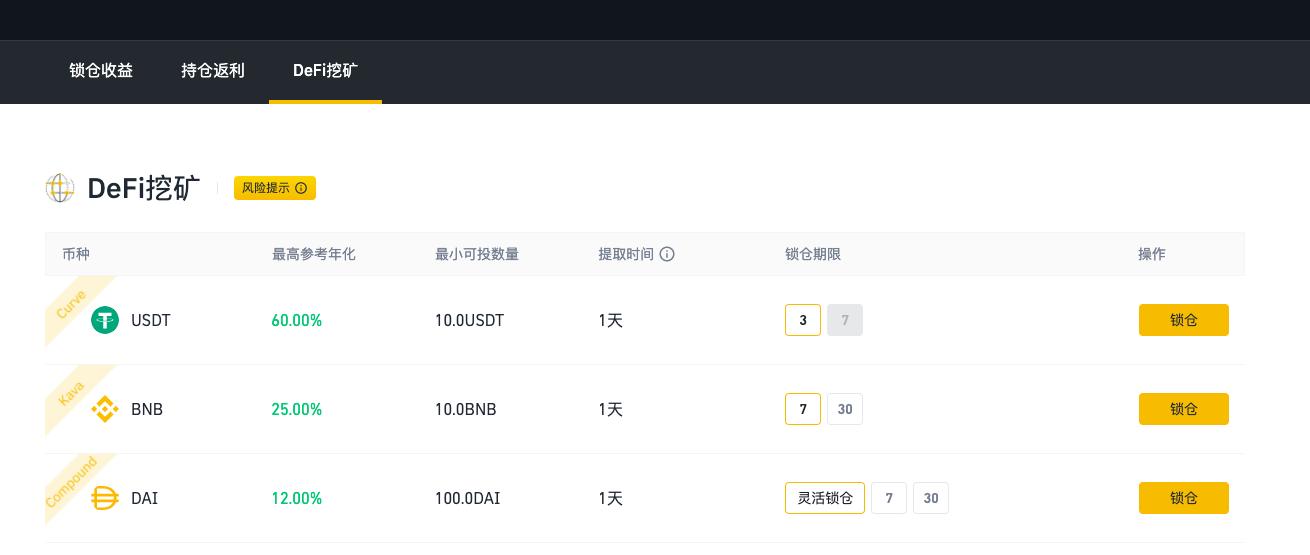The image size is (1310, 555).
Task: Click the BNB coin icon
Action: (x=105, y=409)
